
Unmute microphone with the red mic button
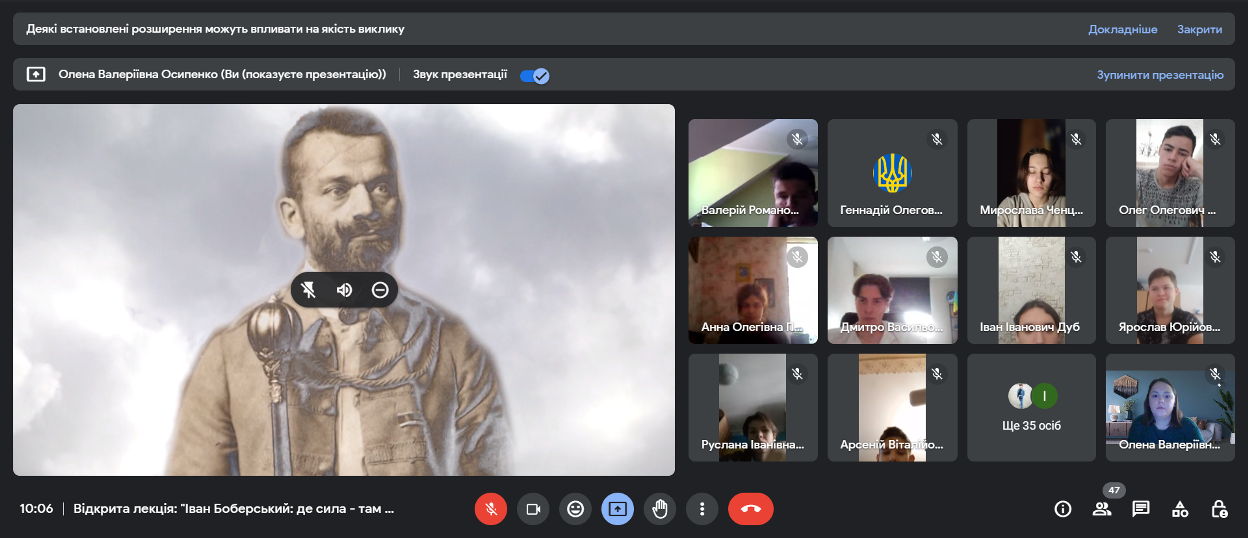(x=490, y=509)
